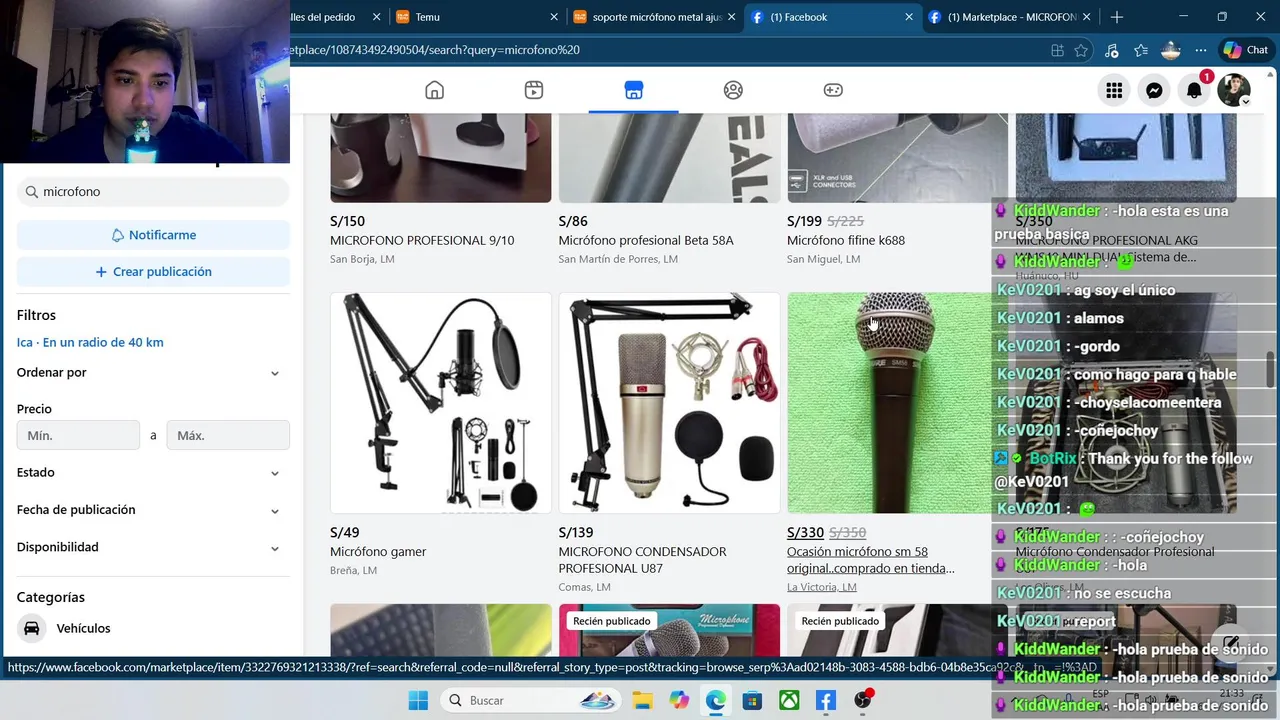Open the Marketplace storefront icon

coord(633,90)
